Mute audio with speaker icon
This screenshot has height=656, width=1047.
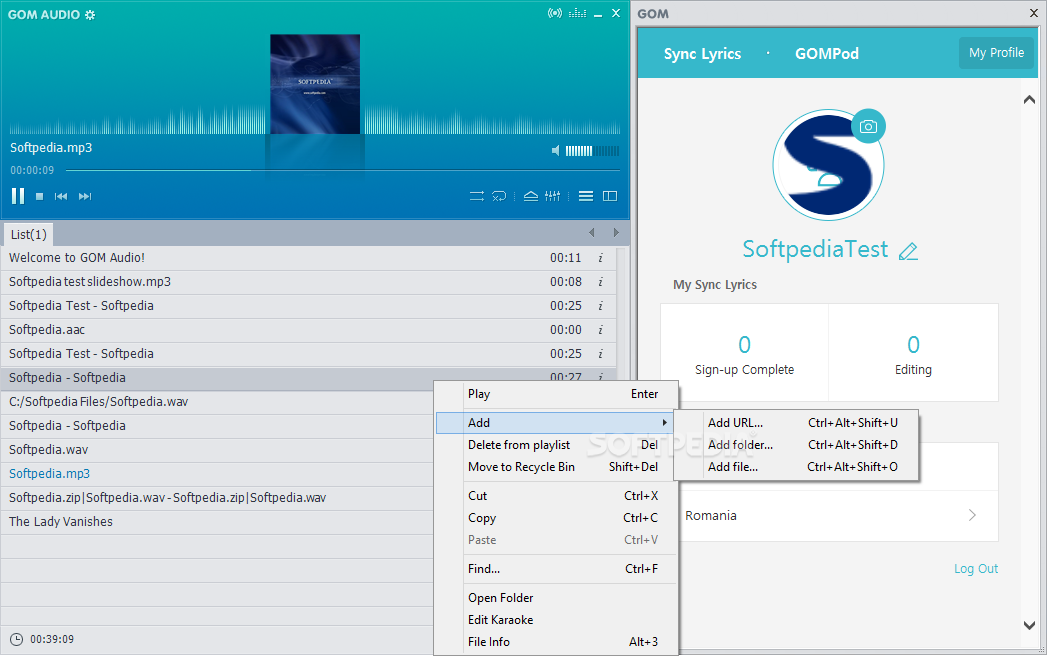tap(556, 151)
